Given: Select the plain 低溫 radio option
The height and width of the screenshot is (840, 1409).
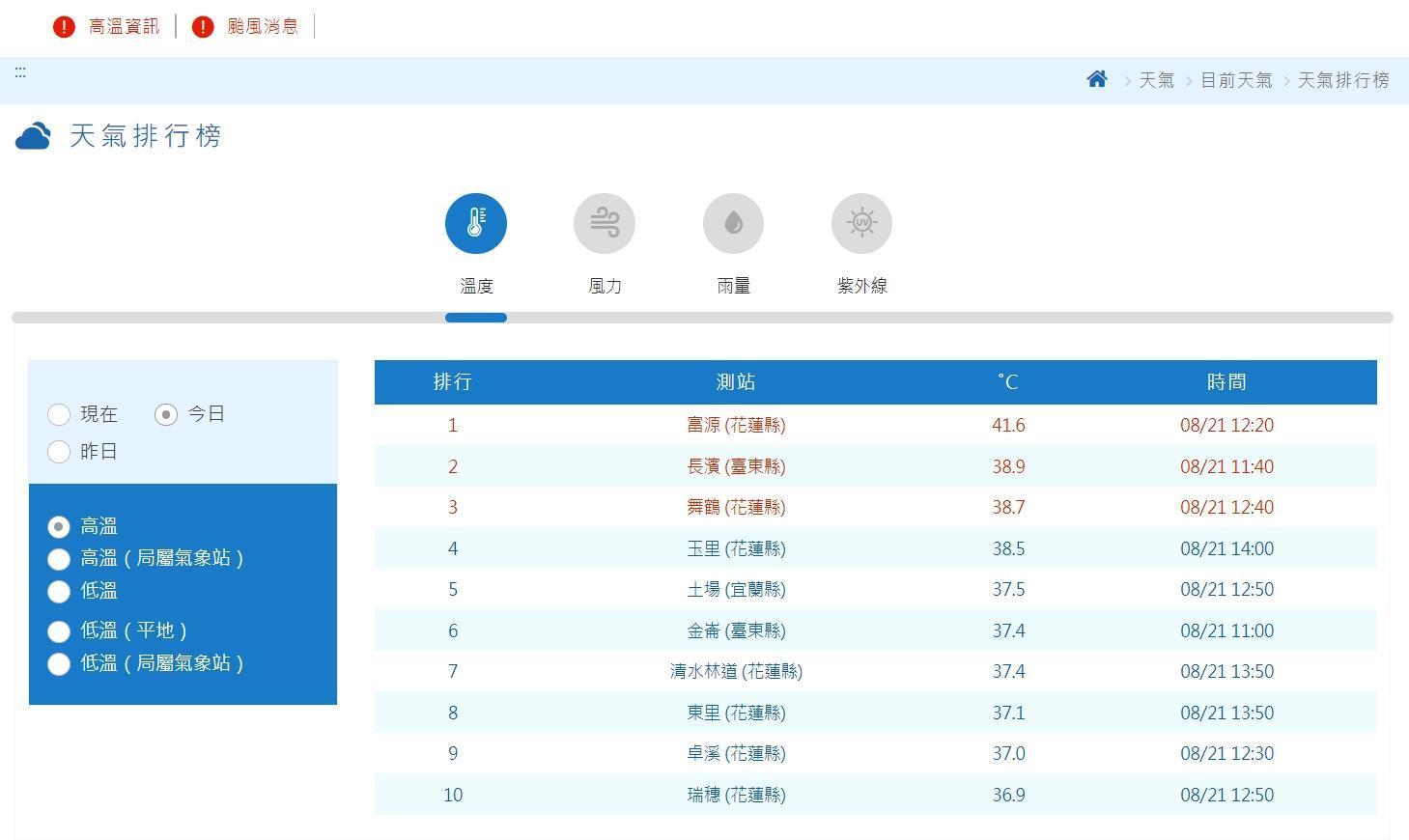Looking at the screenshot, I should (59, 591).
